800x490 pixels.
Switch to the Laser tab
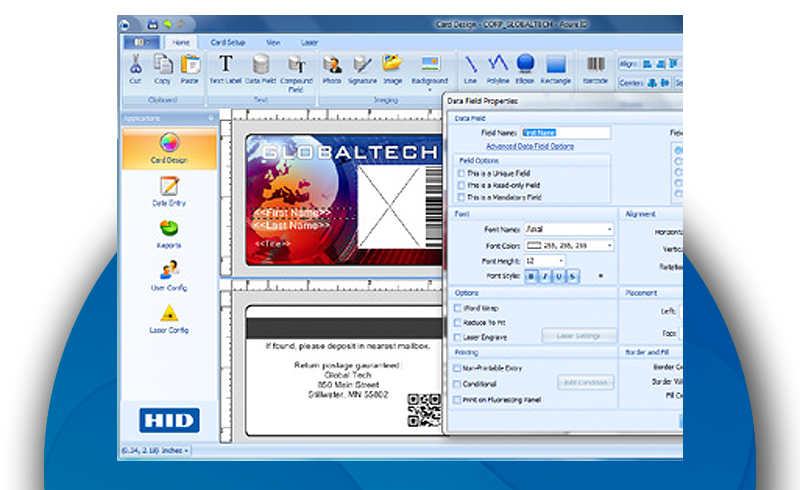pos(309,42)
